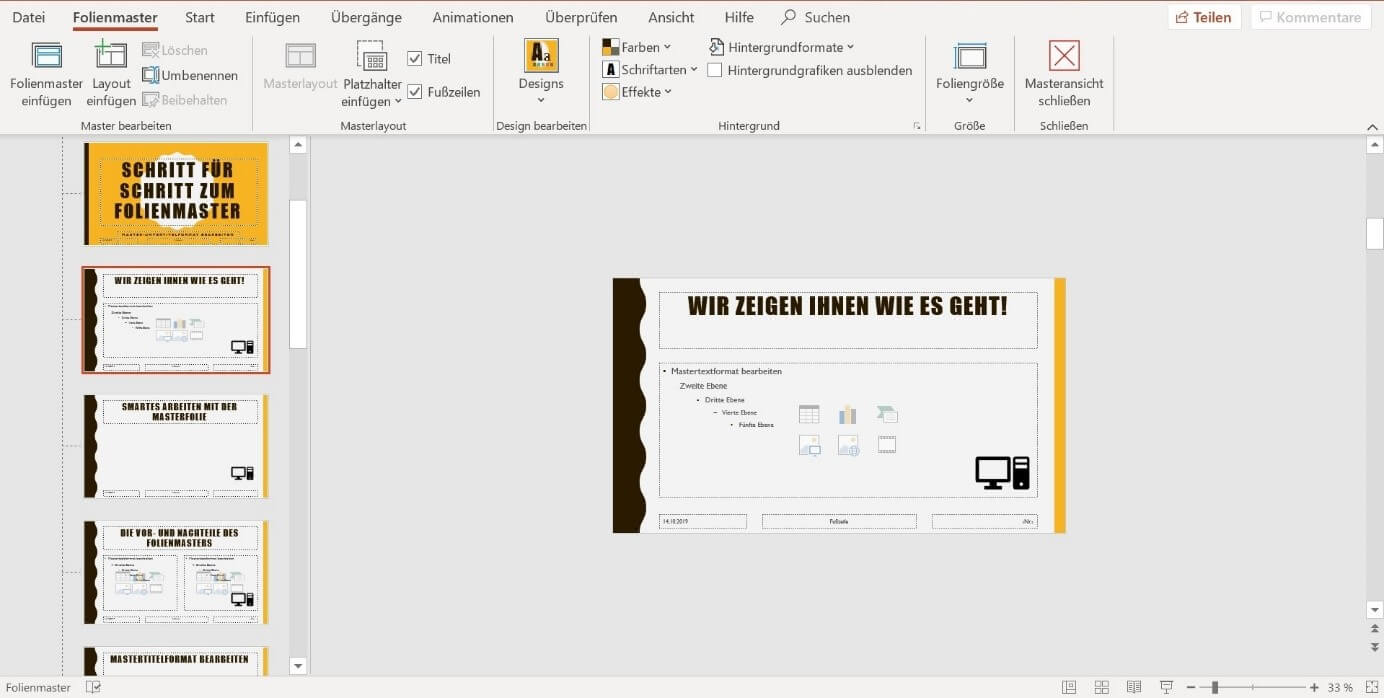Screen dimensions: 1384x698
Task: Toggle the Fußzeilen checkbox
Action: pos(415,92)
